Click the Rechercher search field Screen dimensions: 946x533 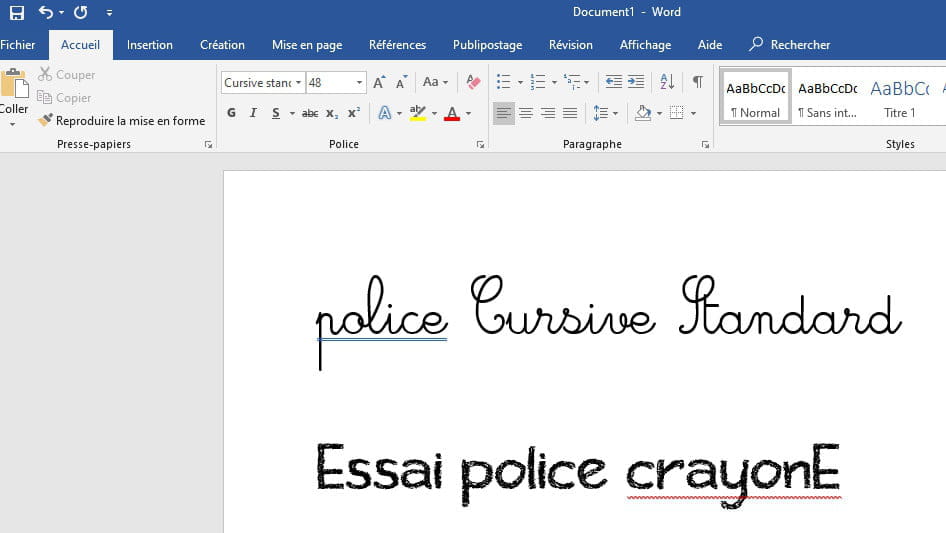coord(800,45)
